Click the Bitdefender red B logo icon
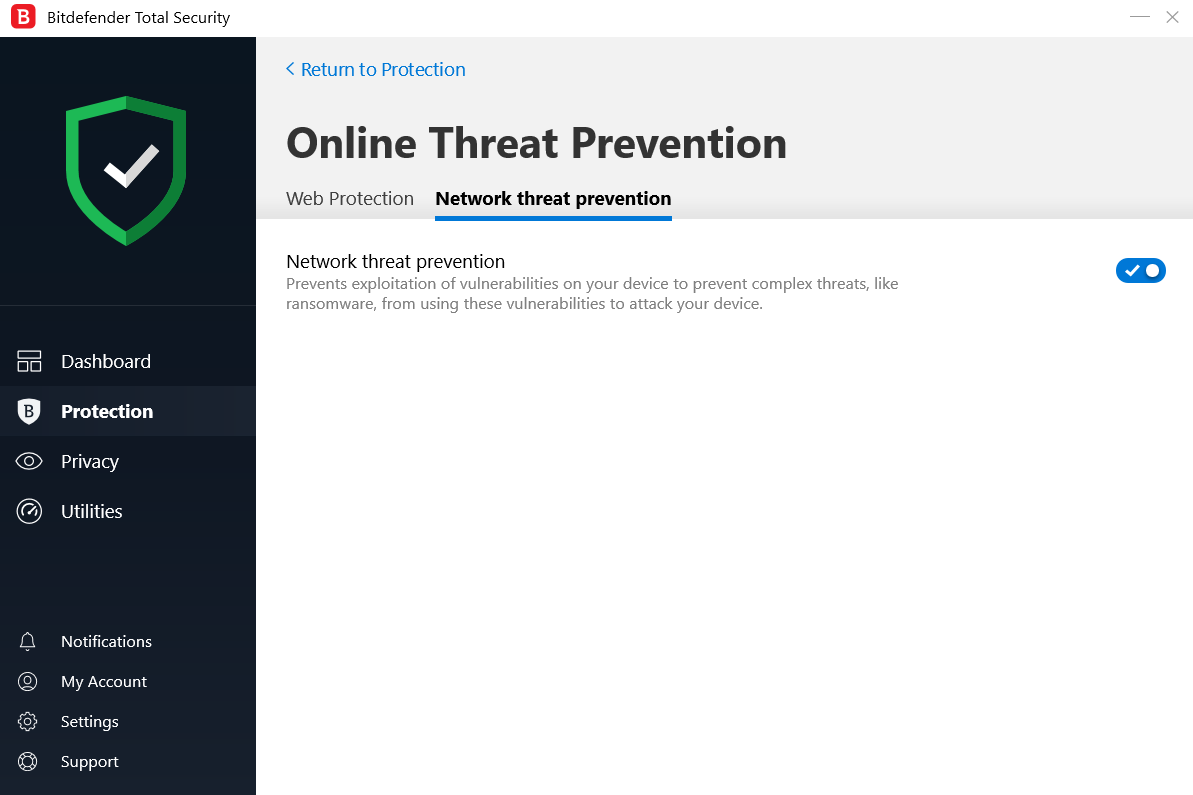1193x795 pixels. [x=23, y=17]
